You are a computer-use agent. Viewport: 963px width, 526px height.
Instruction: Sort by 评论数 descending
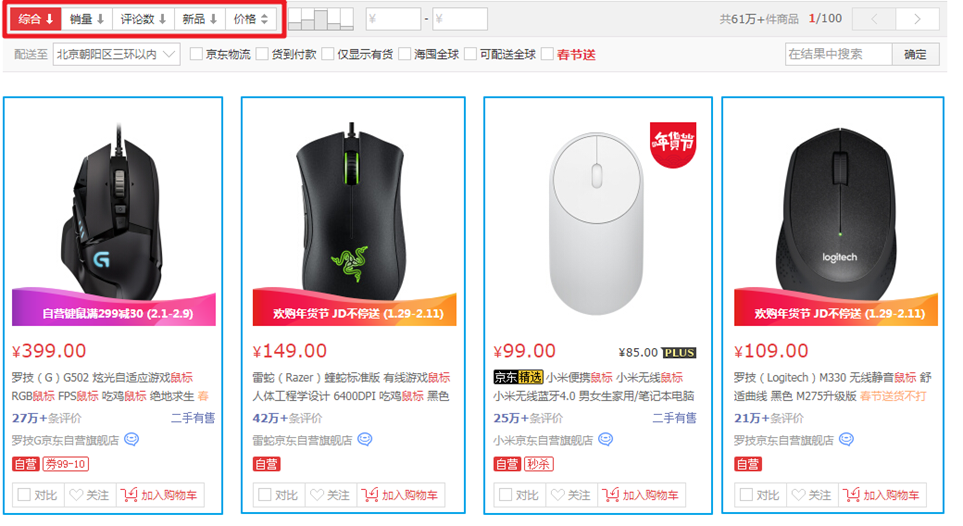[143, 19]
